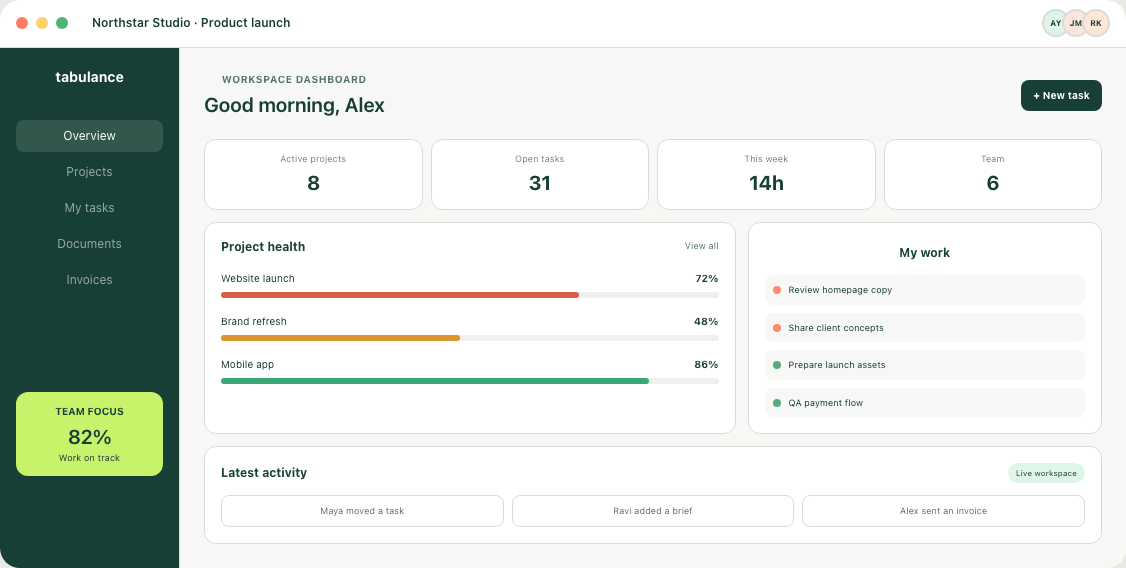Click the QA payment flow status dot
1126x568 pixels.
tap(776, 403)
